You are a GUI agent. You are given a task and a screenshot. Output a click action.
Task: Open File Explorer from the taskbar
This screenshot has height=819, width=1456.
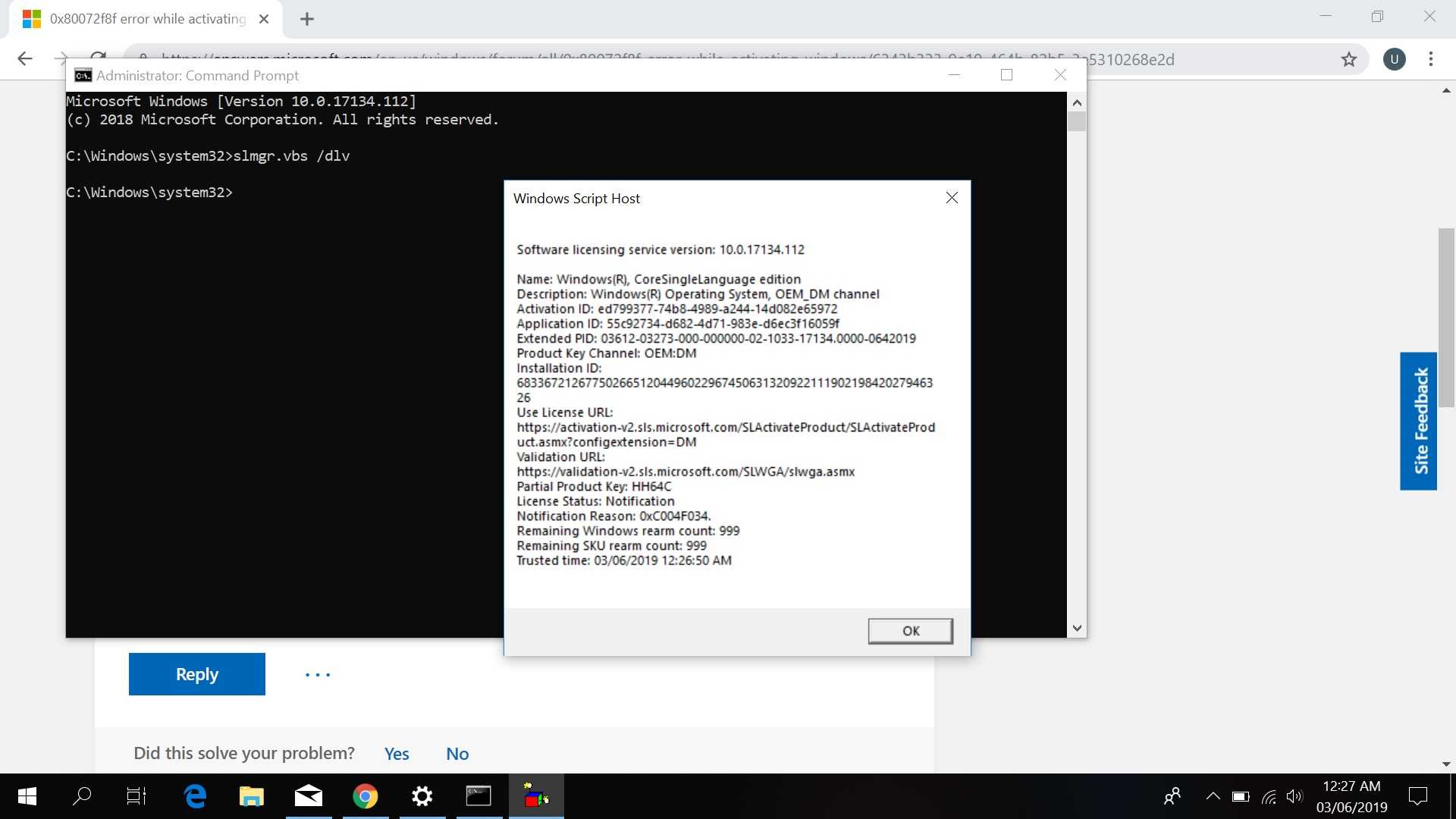click(251, 796)
